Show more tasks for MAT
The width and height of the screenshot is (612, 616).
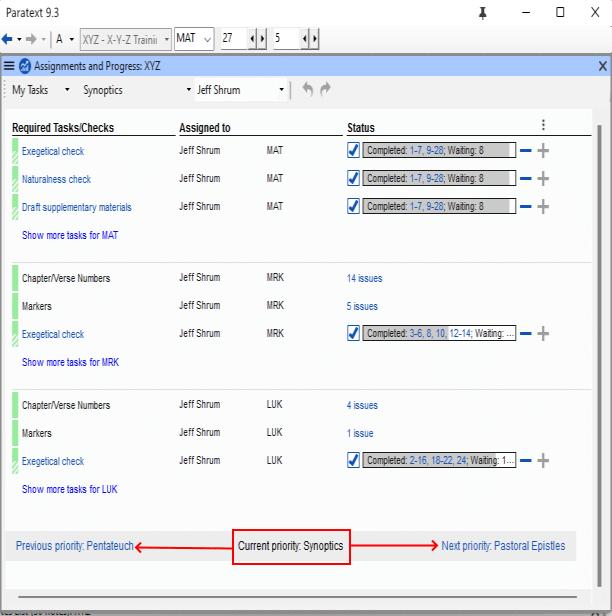(70, 235)
